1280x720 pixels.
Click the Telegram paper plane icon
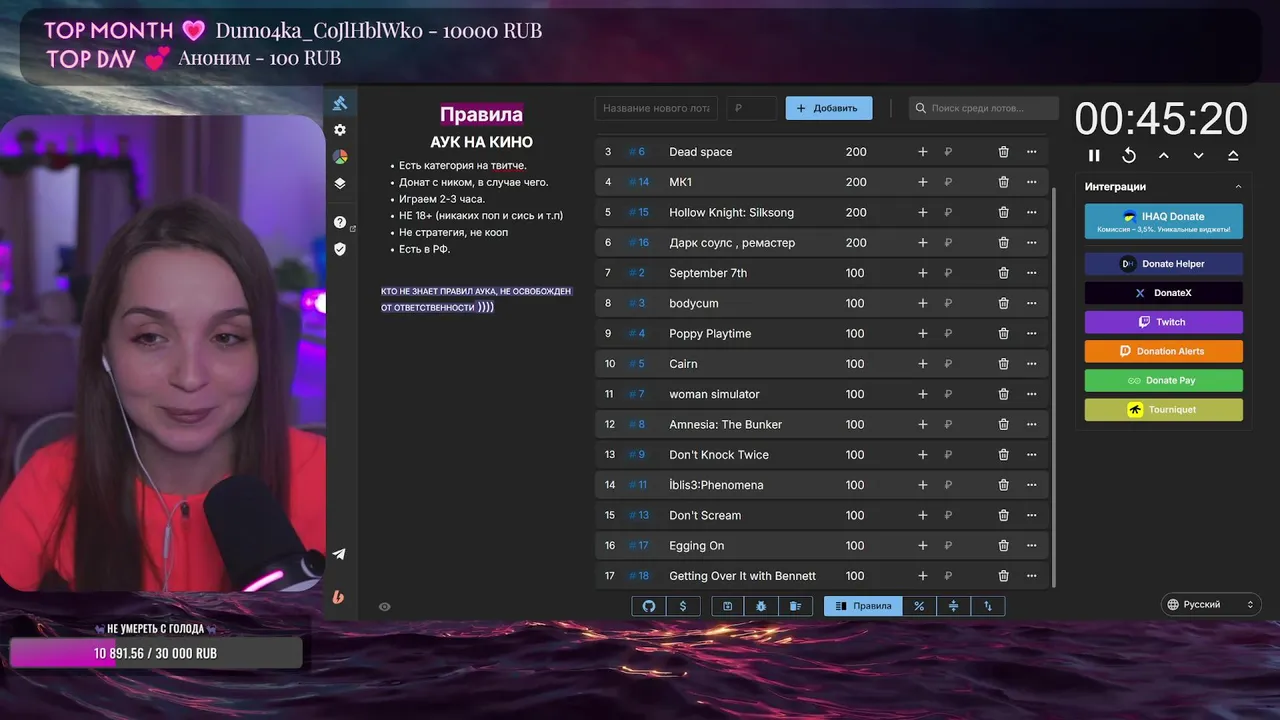tap(339, 554)
